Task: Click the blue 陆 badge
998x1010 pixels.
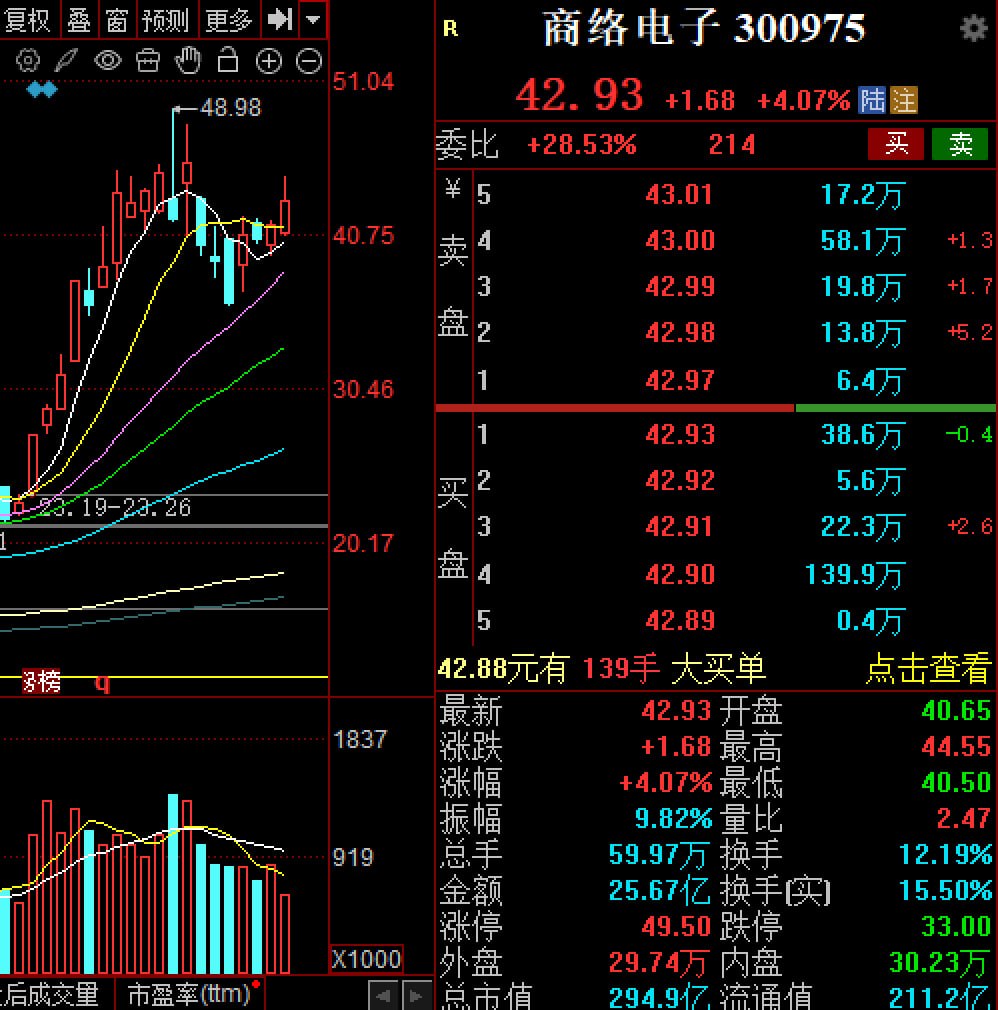Action: (872, 100)
